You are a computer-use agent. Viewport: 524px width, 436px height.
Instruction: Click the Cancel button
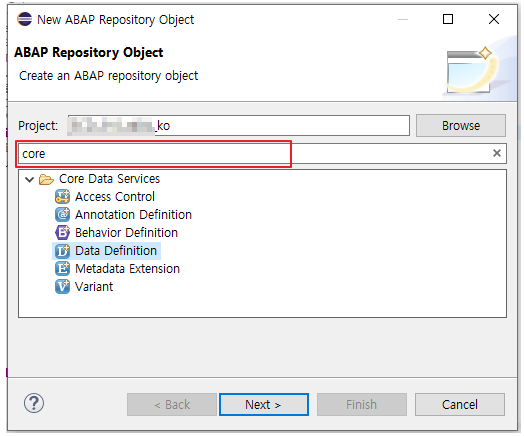[x=460, y=405]
